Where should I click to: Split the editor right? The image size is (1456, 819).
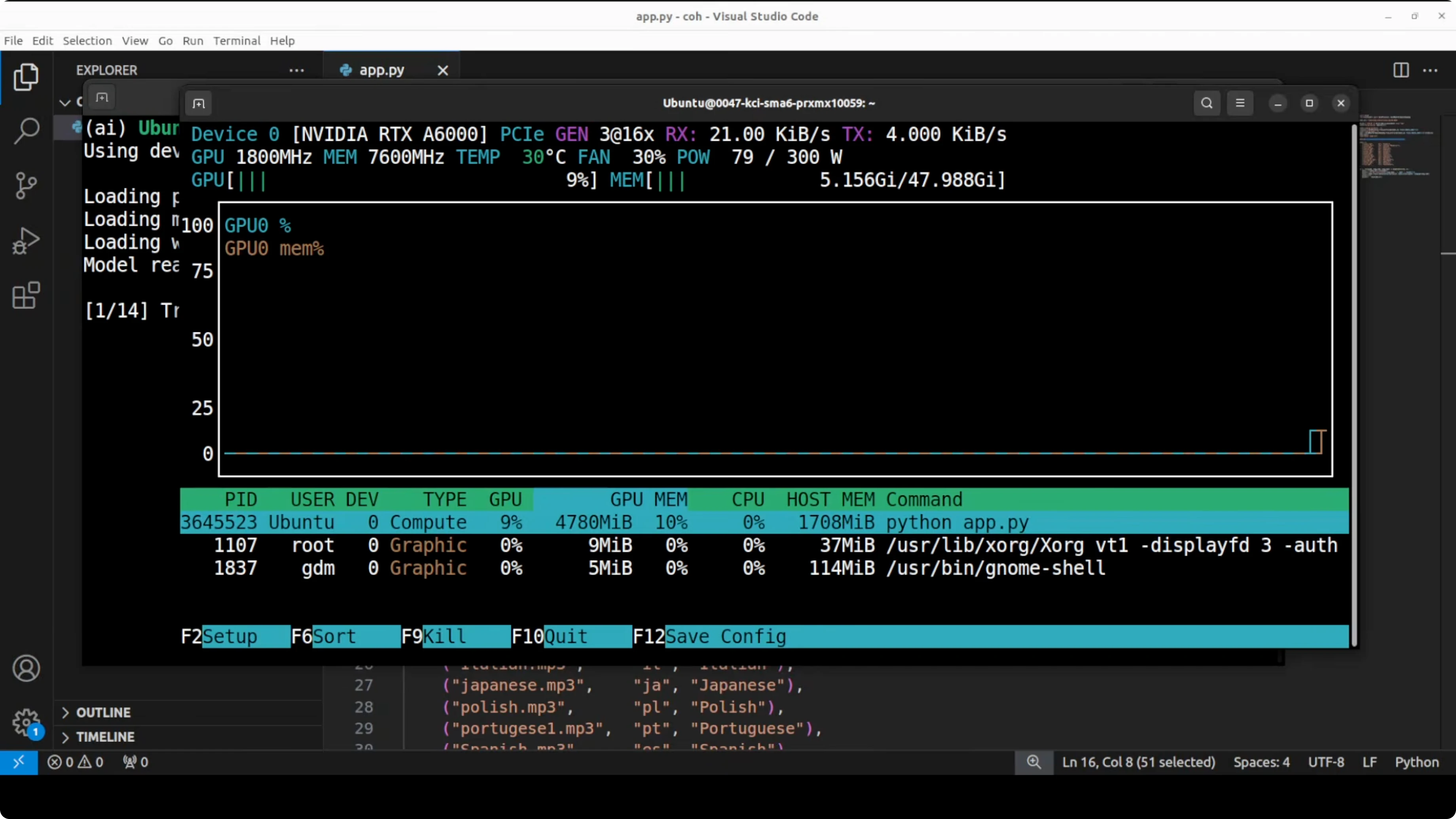1401,70
